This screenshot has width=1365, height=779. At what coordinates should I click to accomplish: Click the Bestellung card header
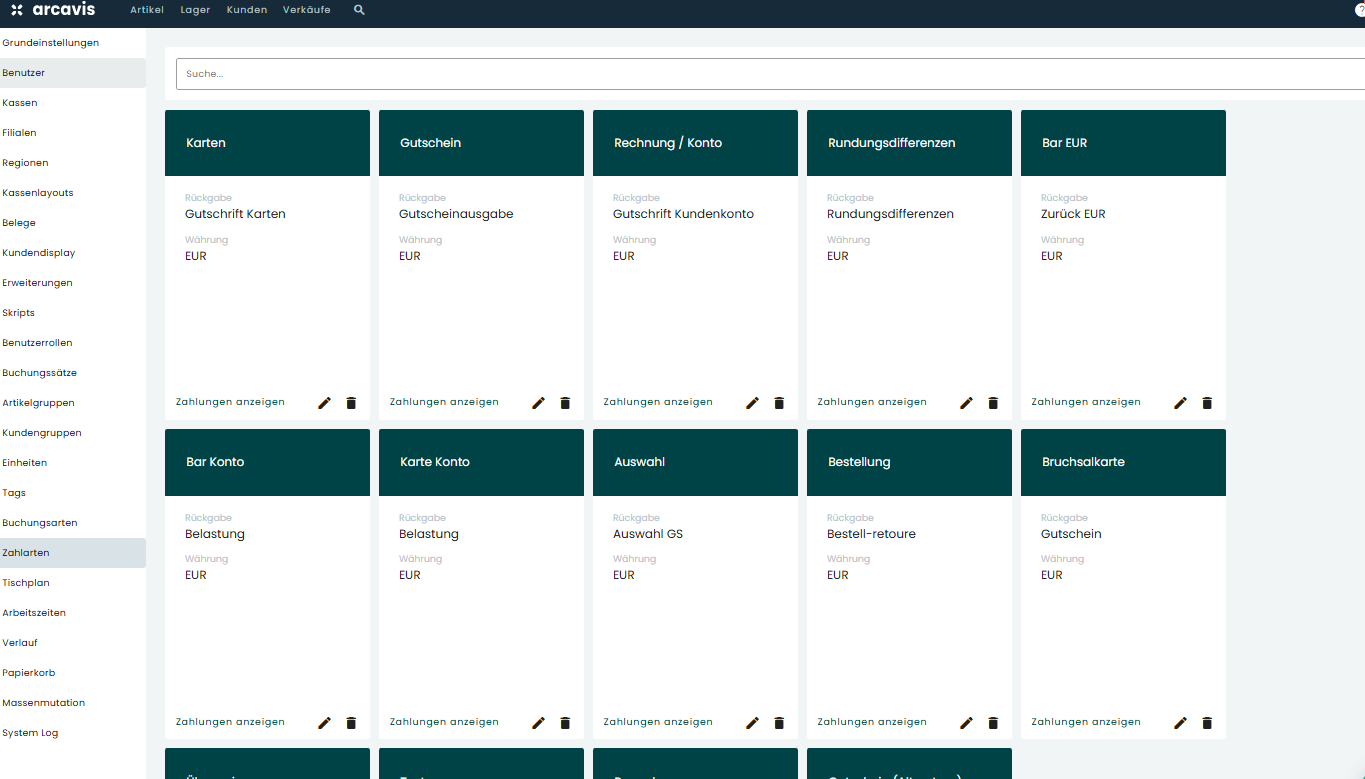tap(909, 462)
